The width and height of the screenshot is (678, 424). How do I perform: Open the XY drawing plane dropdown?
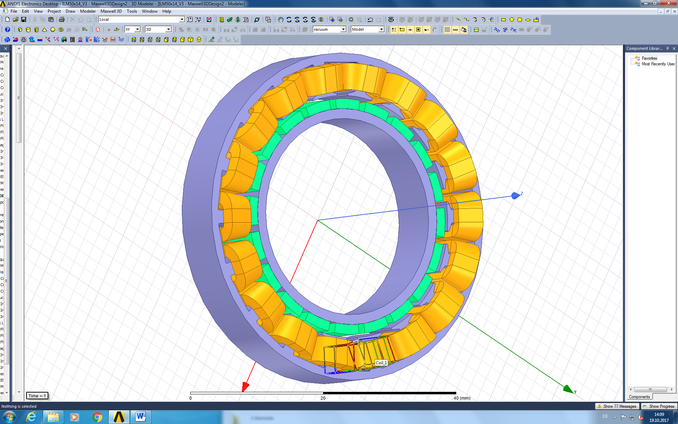(x=138, y=29)
